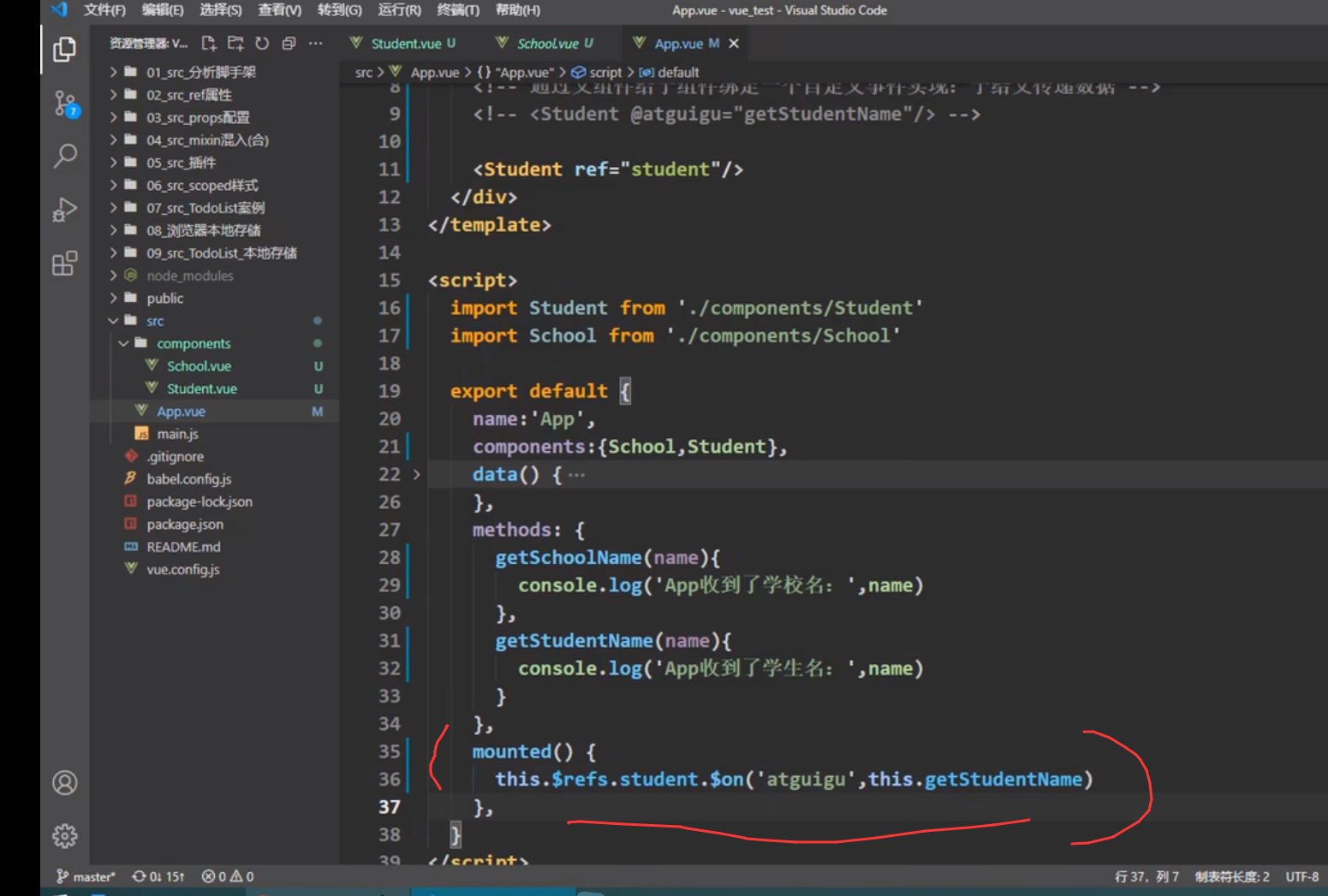Open the 终端(T) menu

457,10
